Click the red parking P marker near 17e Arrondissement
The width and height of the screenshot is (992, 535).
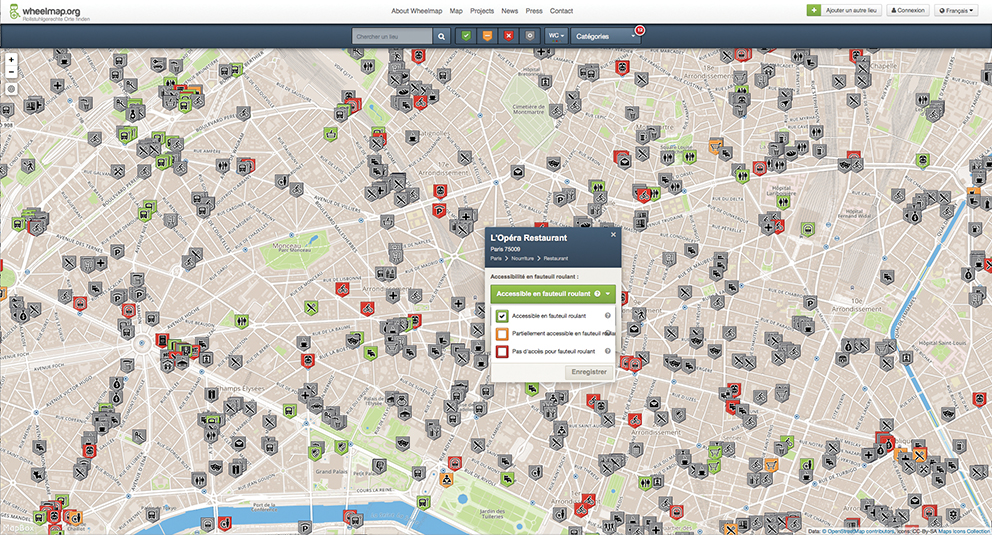(x=438, y=210)
